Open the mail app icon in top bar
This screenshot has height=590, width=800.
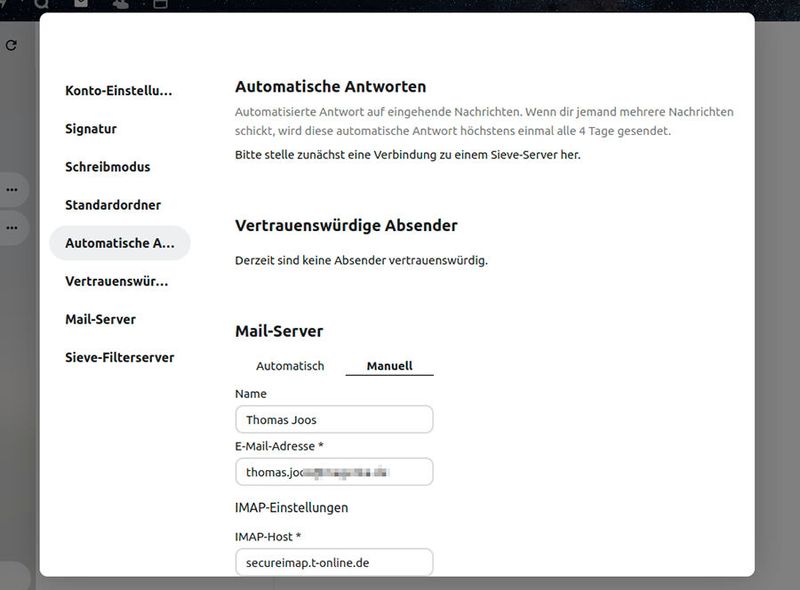click(x=79, y=5)
